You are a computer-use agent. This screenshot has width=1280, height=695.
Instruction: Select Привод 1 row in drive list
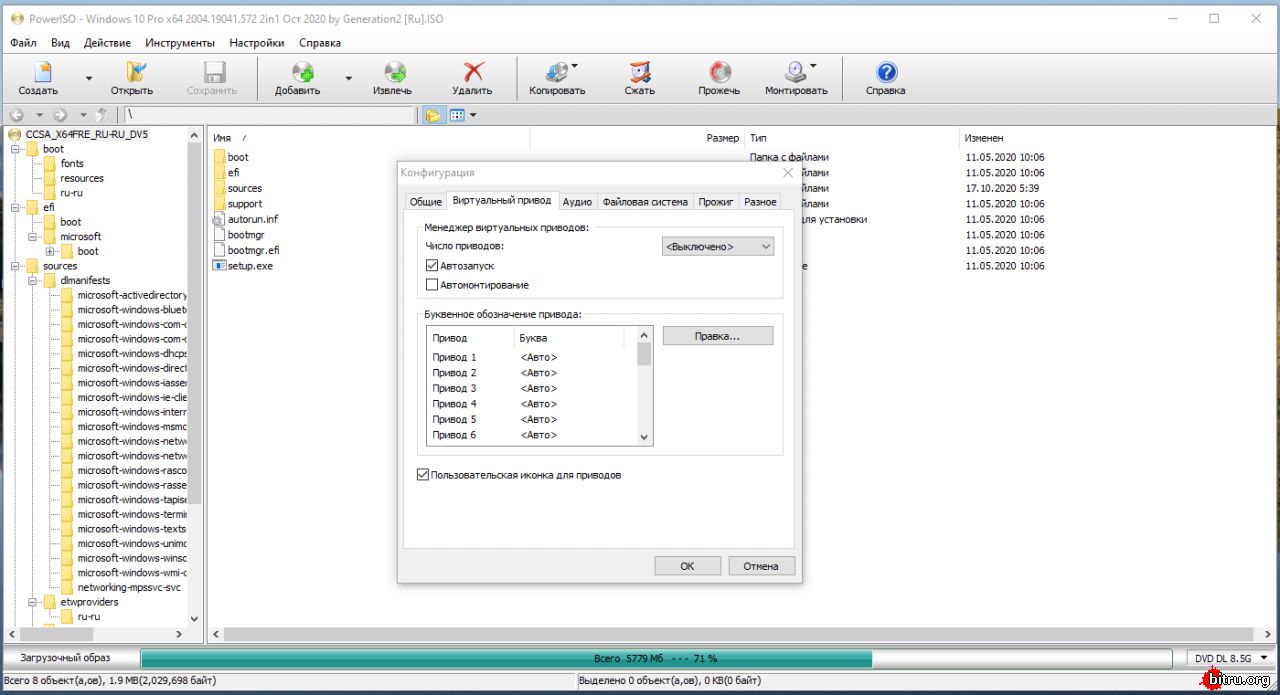(531, 357)
